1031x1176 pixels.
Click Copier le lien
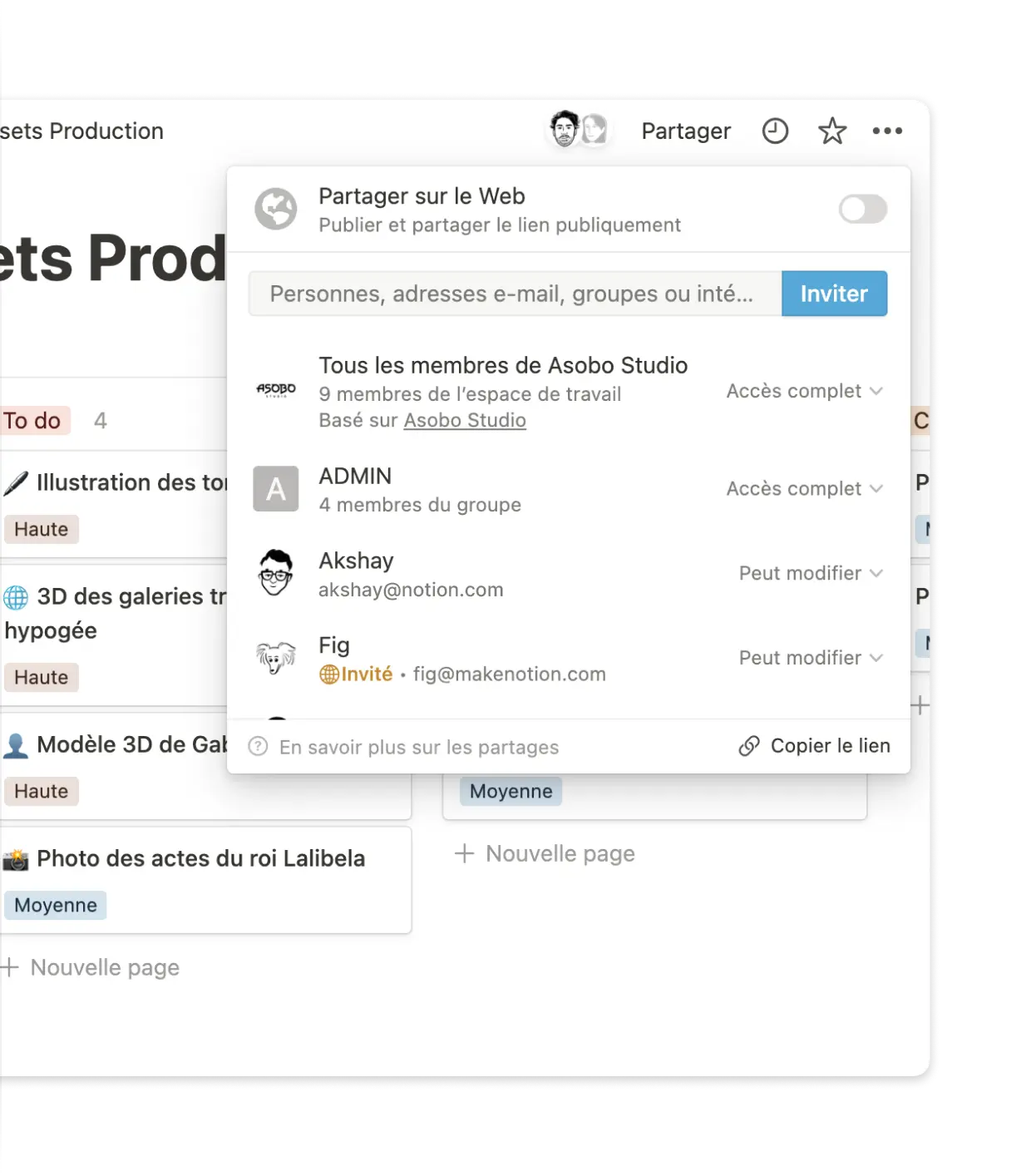tap(815, 746)
